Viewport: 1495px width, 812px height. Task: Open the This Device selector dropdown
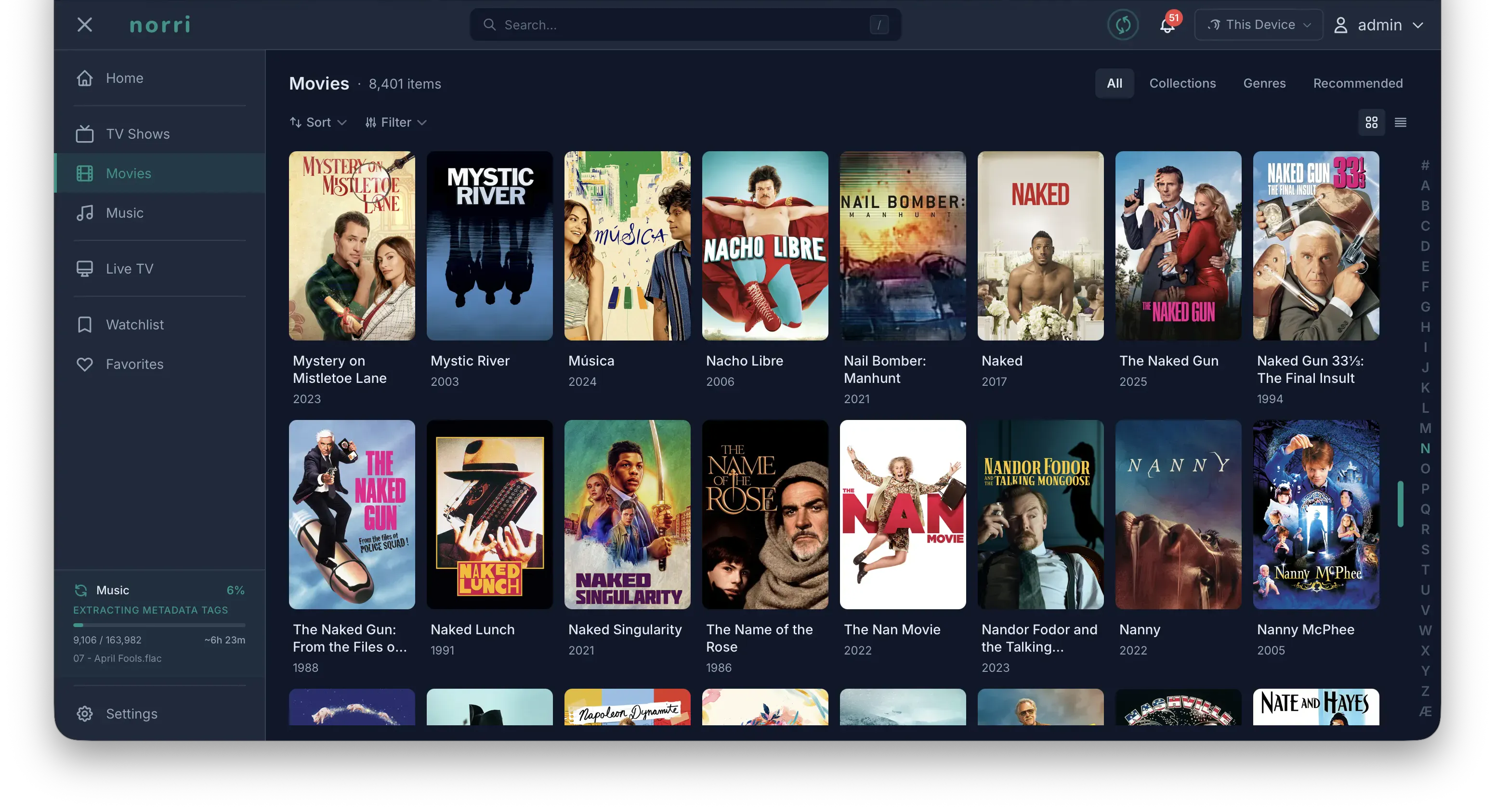pos(1259,25)
